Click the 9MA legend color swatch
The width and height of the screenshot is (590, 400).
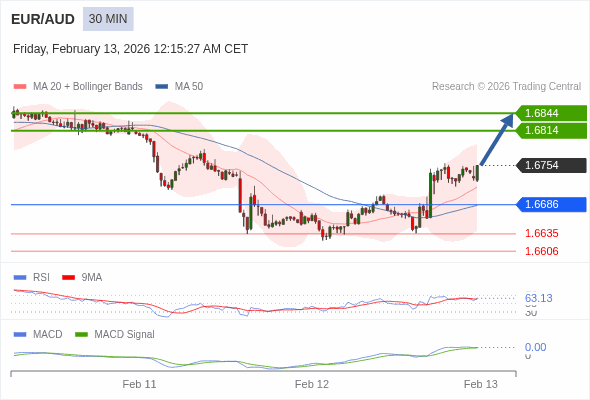coord(68,278)
